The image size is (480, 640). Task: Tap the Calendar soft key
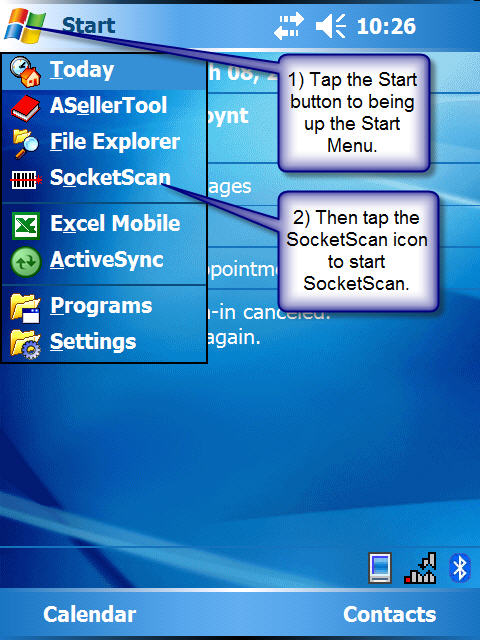(90, 614)
